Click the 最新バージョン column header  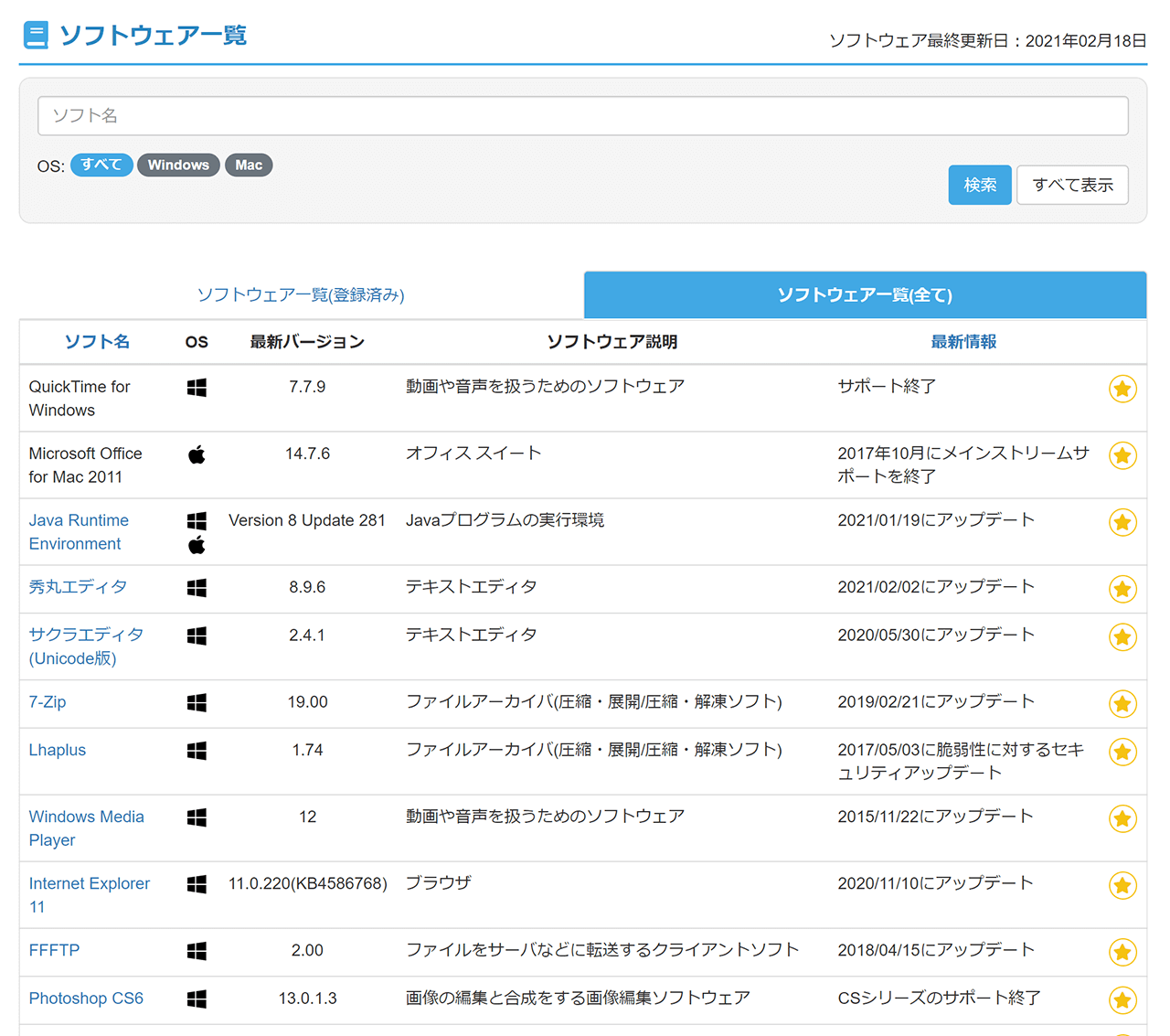pos(307,342)
